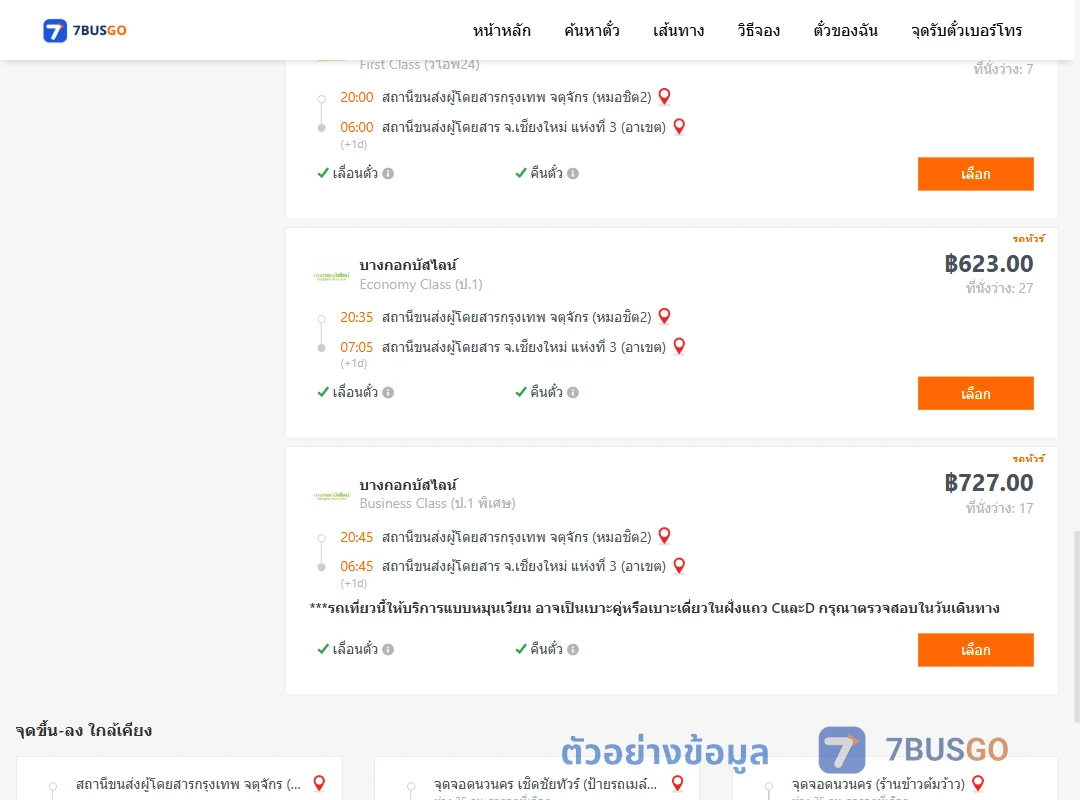Screen dimensions: 1080x800
Task: Open the ค้นหาตั๋ว menu item
Action: pyautogui.click(x=592, y=30)
